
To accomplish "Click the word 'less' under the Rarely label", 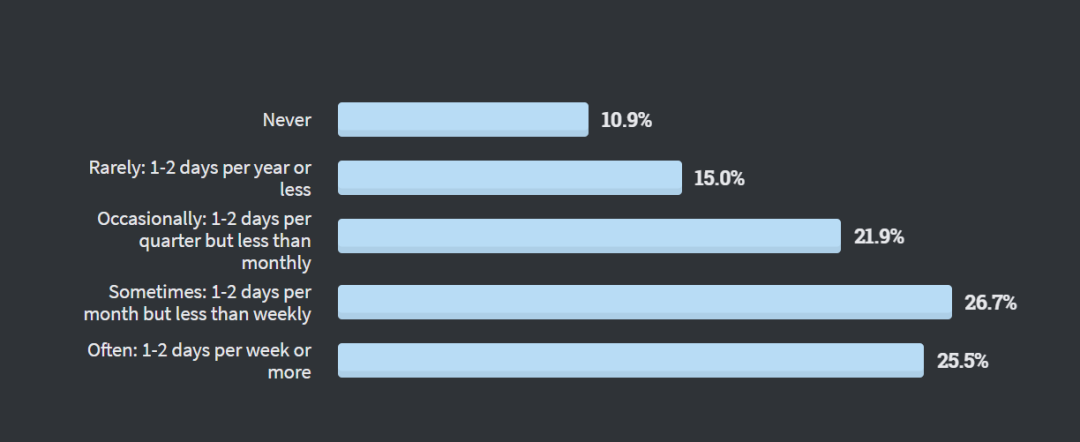I will tap(295, 189).
